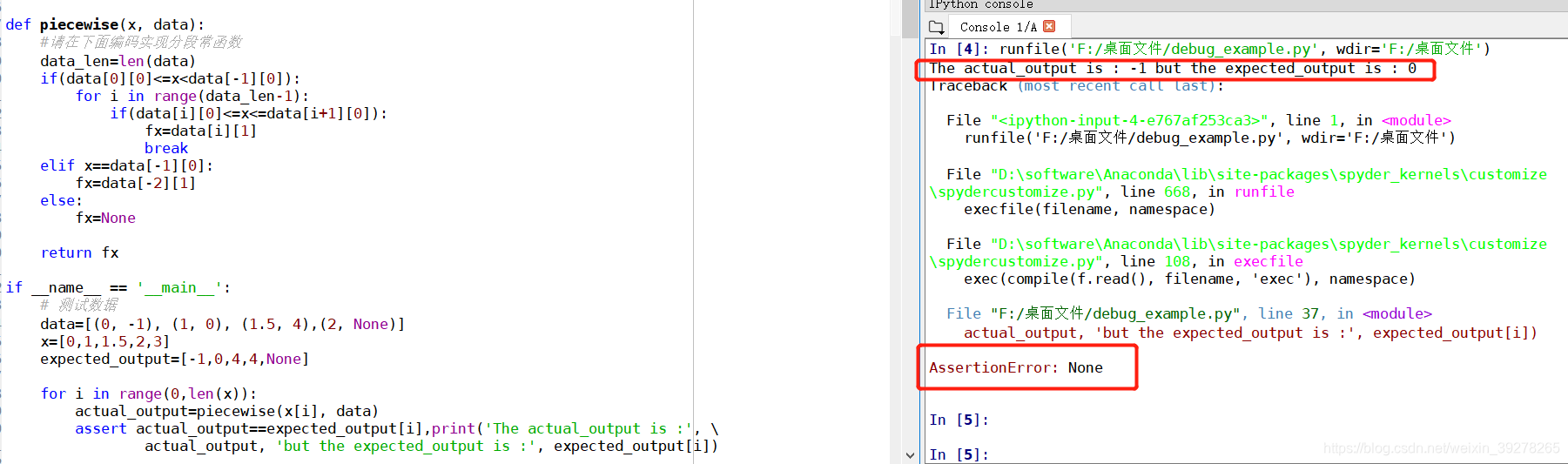Click the 'elif x==data[-1][0]:' line
Screen dimensions: 1568x464
pos(126,165)
